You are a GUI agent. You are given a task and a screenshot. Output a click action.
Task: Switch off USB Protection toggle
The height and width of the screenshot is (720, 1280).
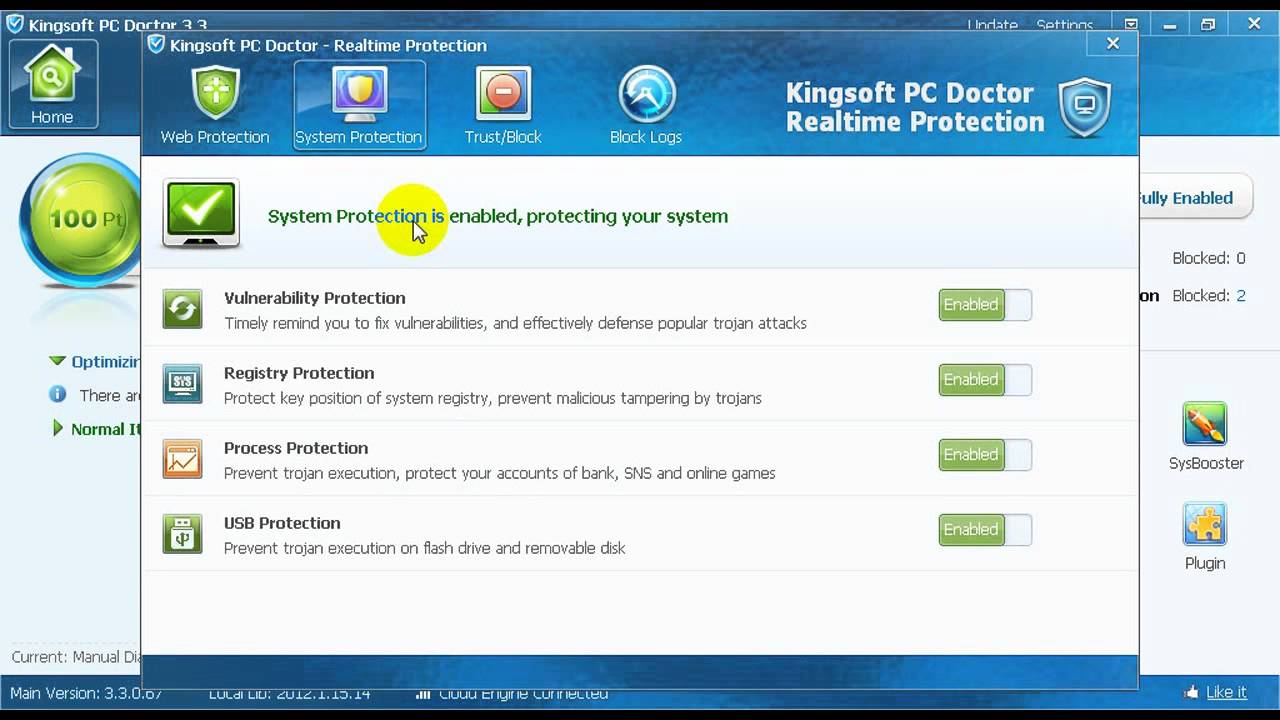click(x=985, y=530)
